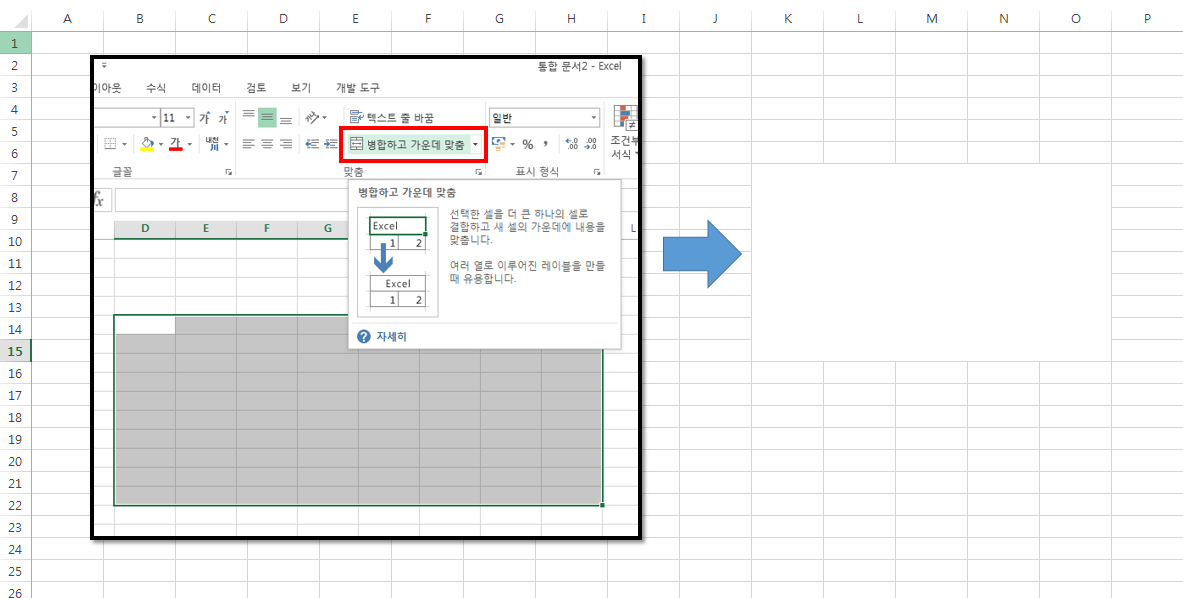Open the Orientation dropdown arrow
Screen dimensions: 1183x598
pyautogui.click(x=324, y=118)
